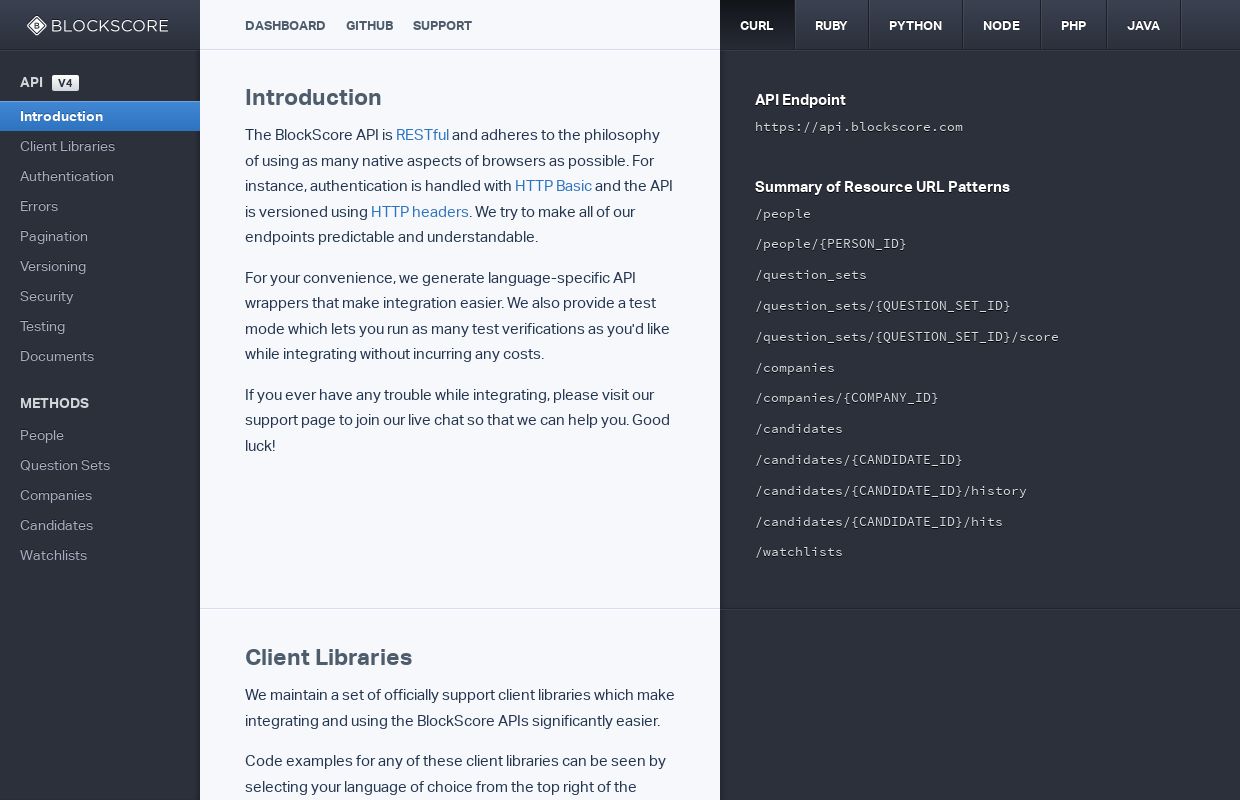1240x800 pixels.
Task: Click the /candidates/{CANDIDATE_ID}/history pattern
Action: [x=891, y=491]
